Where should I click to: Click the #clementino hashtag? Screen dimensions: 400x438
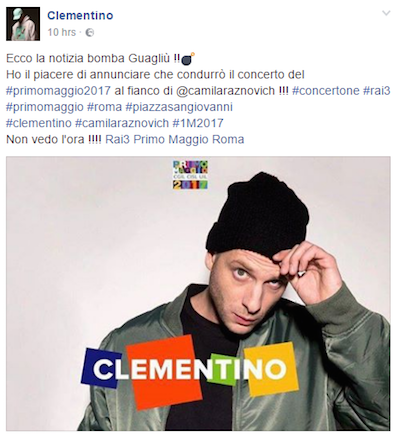(39, 123)
